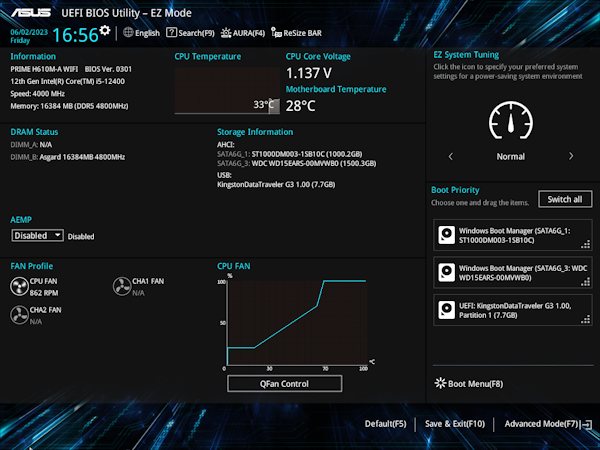
Task: Open the English language selector
Action: pos(141,33)
